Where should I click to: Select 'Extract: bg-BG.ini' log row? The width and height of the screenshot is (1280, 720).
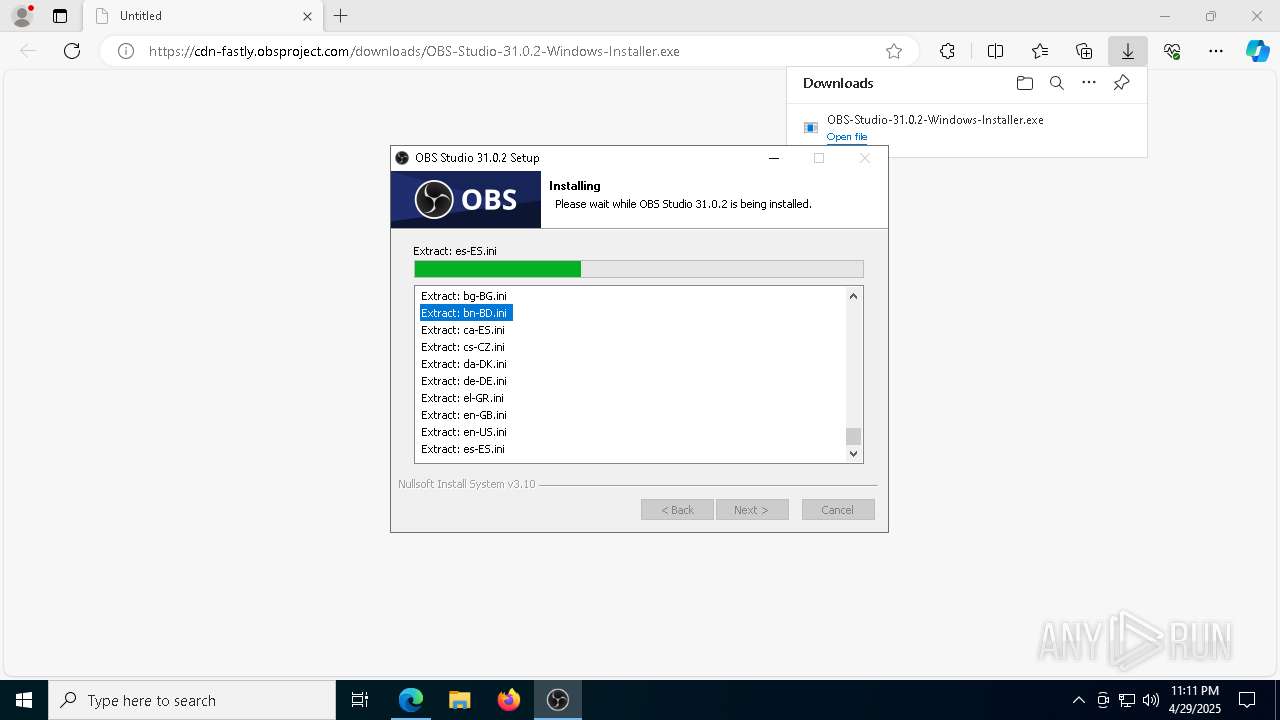coord(464,296)
